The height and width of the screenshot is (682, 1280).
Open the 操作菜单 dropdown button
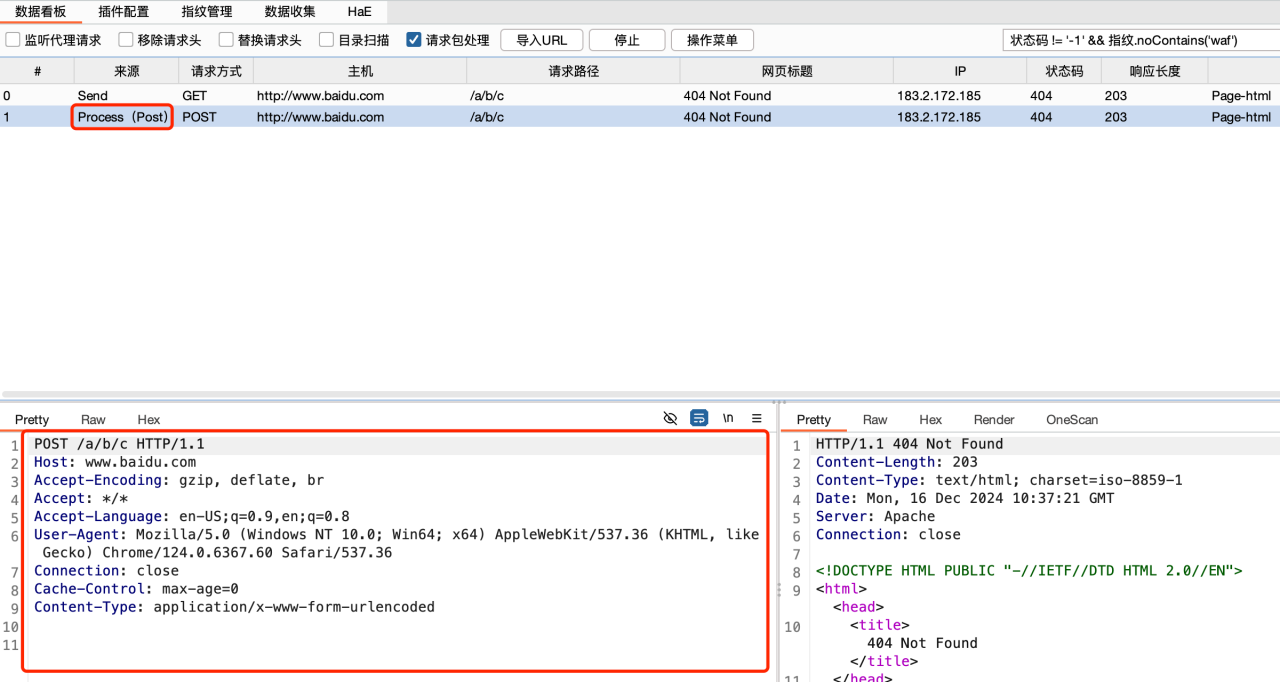click(712, 40)
